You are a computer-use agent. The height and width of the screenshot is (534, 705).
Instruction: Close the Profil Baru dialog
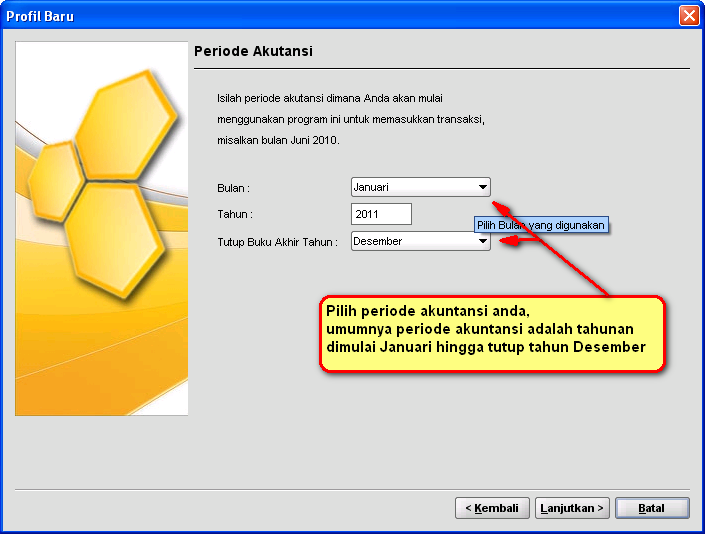click(x=689, y=16)
